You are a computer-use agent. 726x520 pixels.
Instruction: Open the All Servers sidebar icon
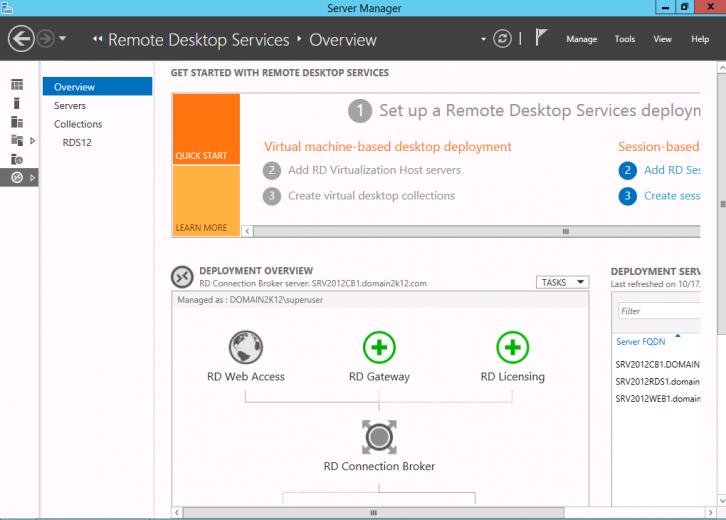[17, 122]
